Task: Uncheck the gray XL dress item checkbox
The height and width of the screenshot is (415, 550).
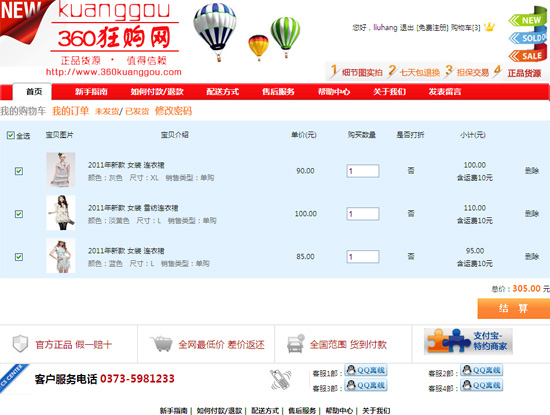Action: [19, 171]
